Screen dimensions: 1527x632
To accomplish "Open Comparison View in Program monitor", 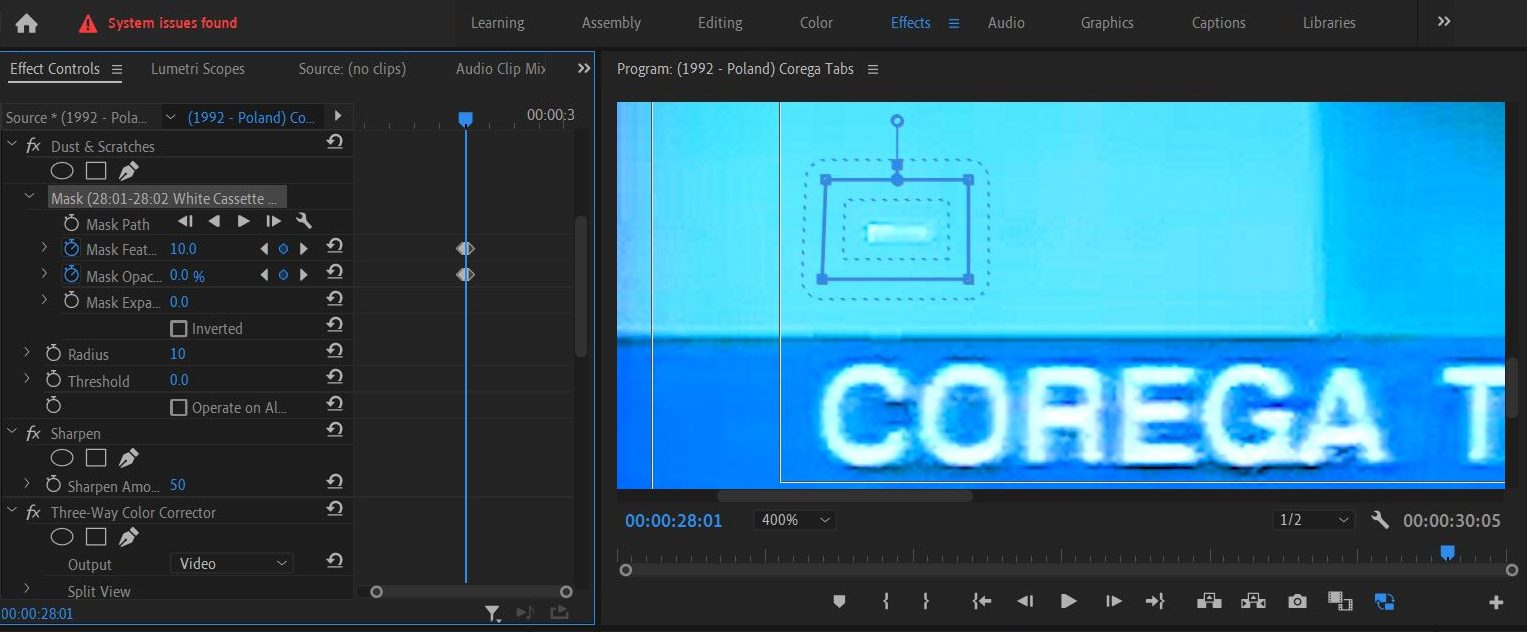I will coord(1340,601).
